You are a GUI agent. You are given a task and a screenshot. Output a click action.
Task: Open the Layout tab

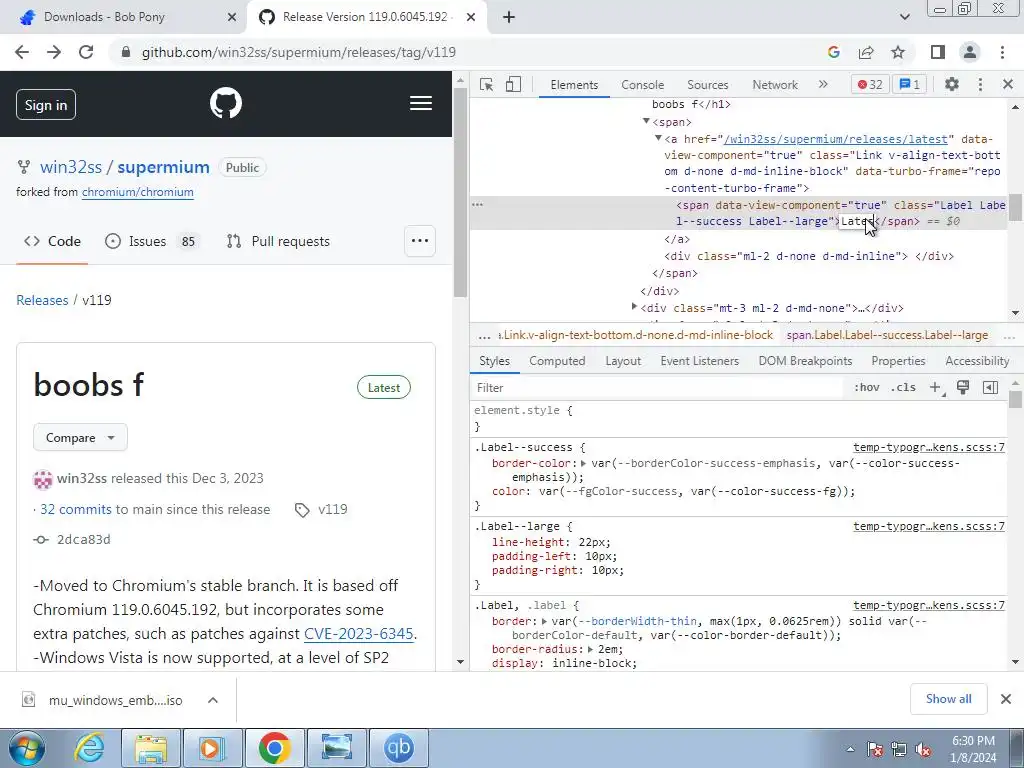point(623,361)
